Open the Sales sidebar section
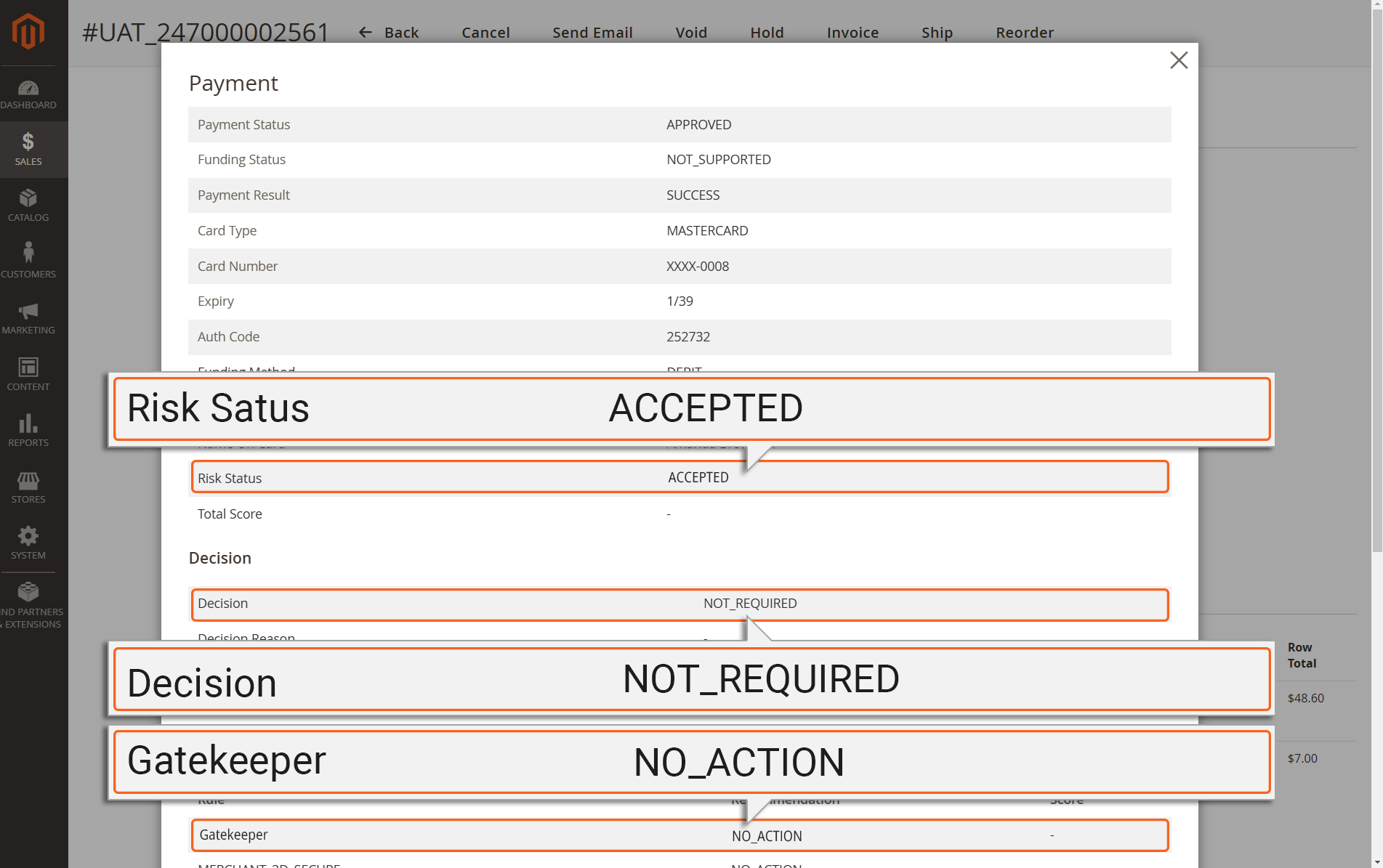The image size is (1383, 868). (x=28, y=150)
